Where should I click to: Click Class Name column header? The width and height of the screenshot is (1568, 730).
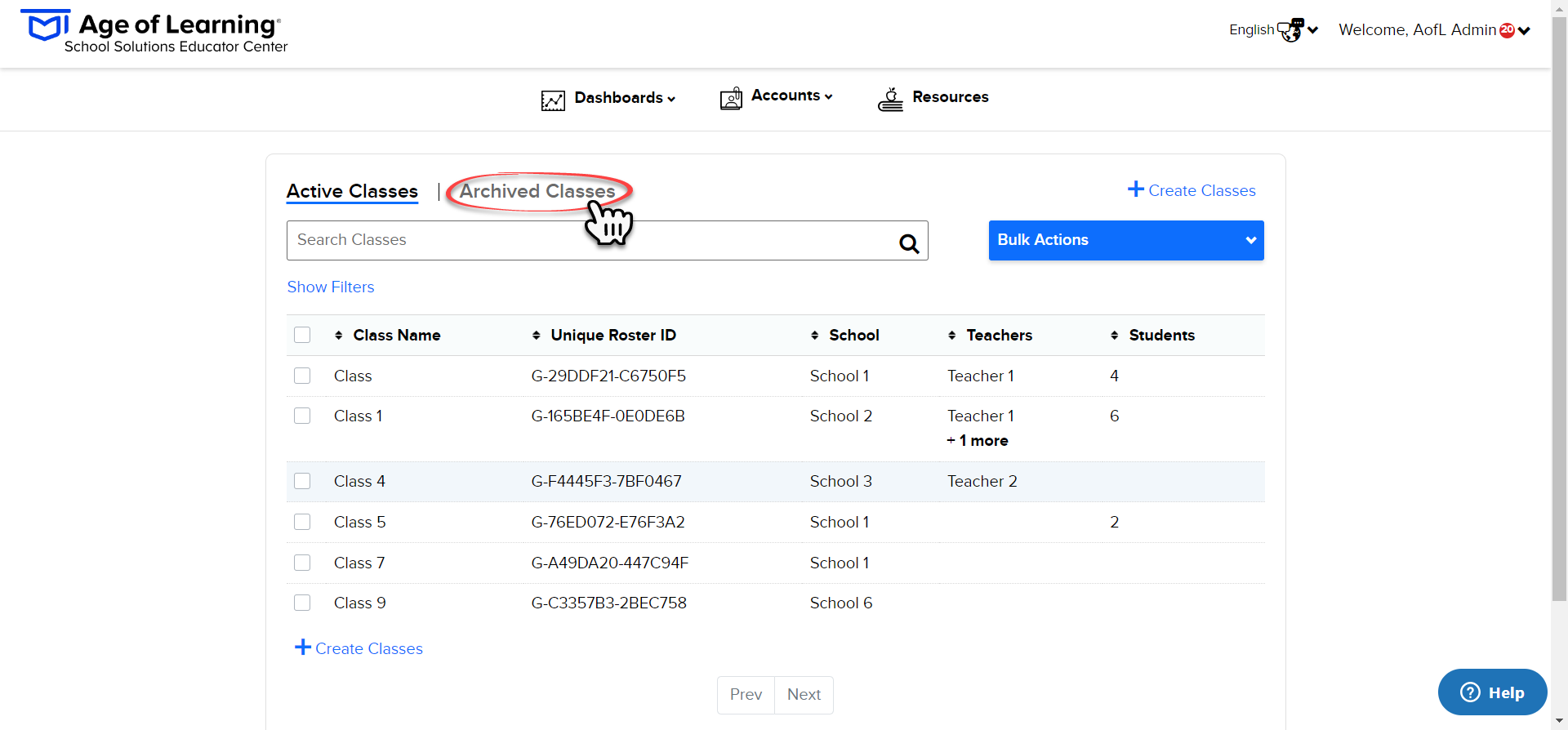click(x=397, y=336)
